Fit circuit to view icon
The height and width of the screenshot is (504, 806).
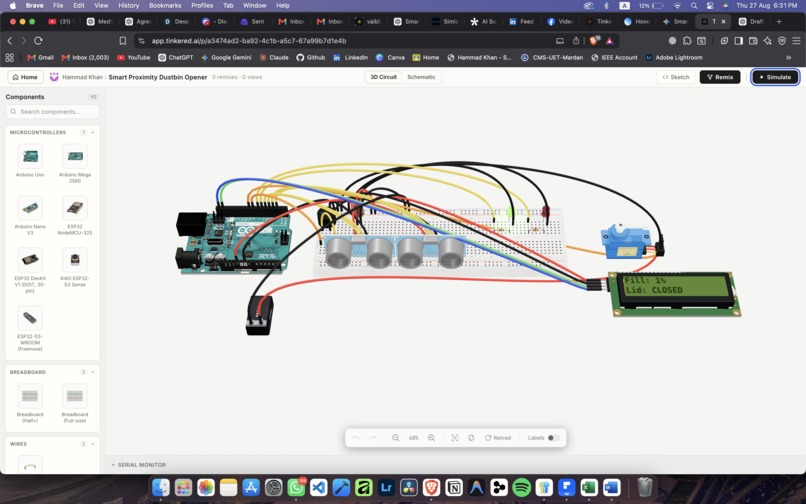click(454, 438)
